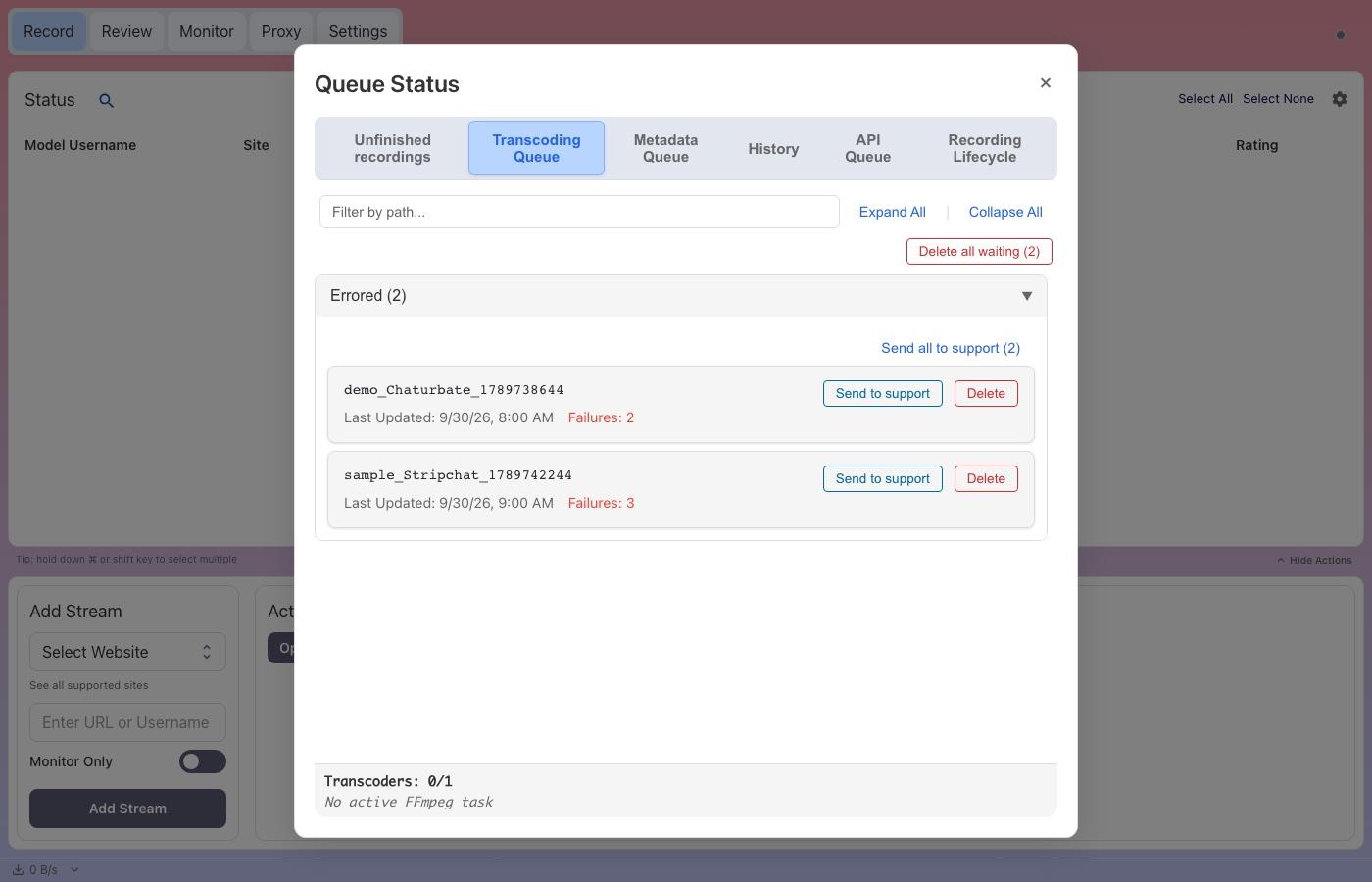
Task: Click the download speed icon in status bar
Action: (18, 870)
